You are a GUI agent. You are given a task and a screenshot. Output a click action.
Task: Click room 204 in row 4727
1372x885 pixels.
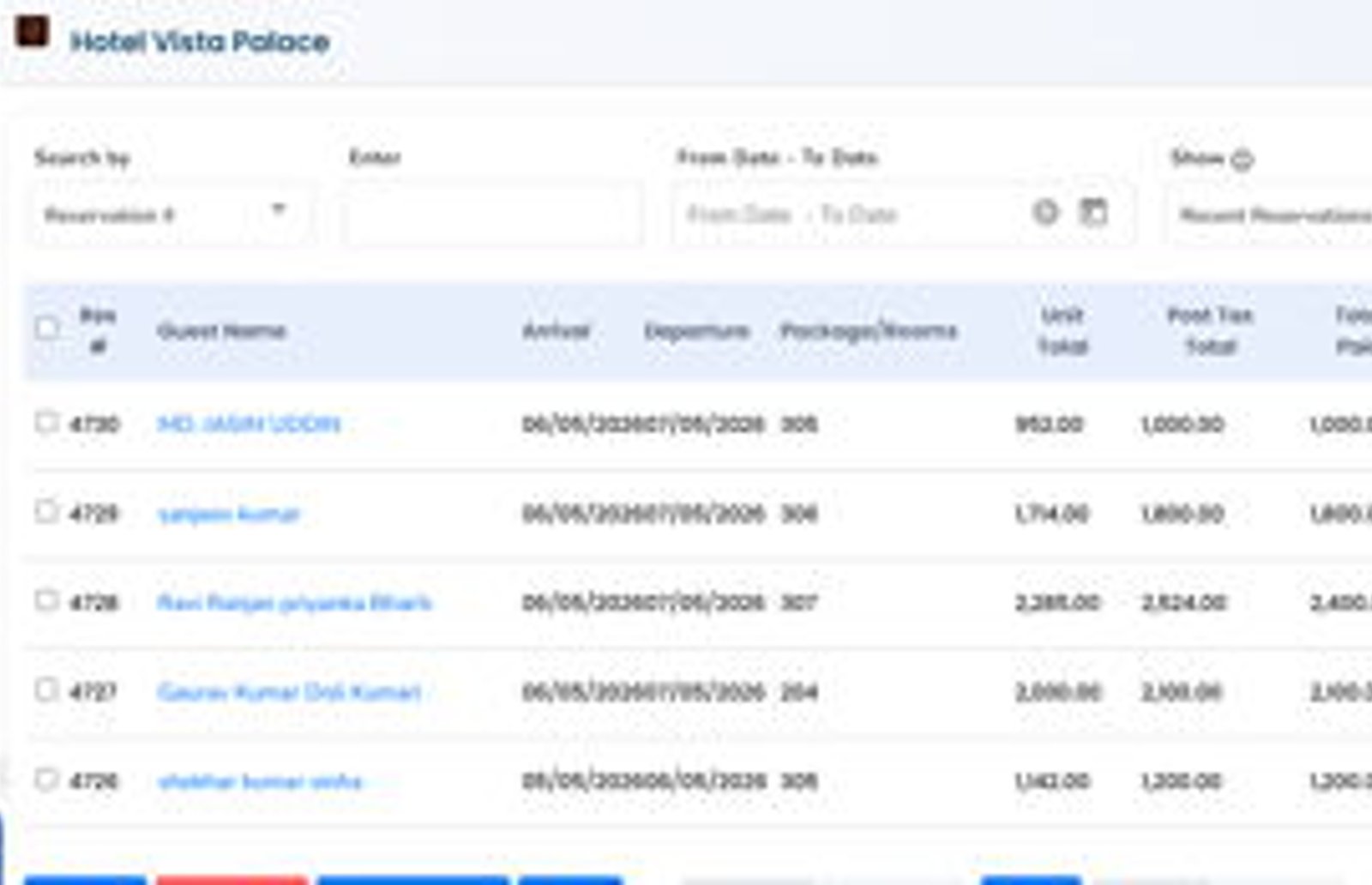pyautogui.click(x=799, y=691)
